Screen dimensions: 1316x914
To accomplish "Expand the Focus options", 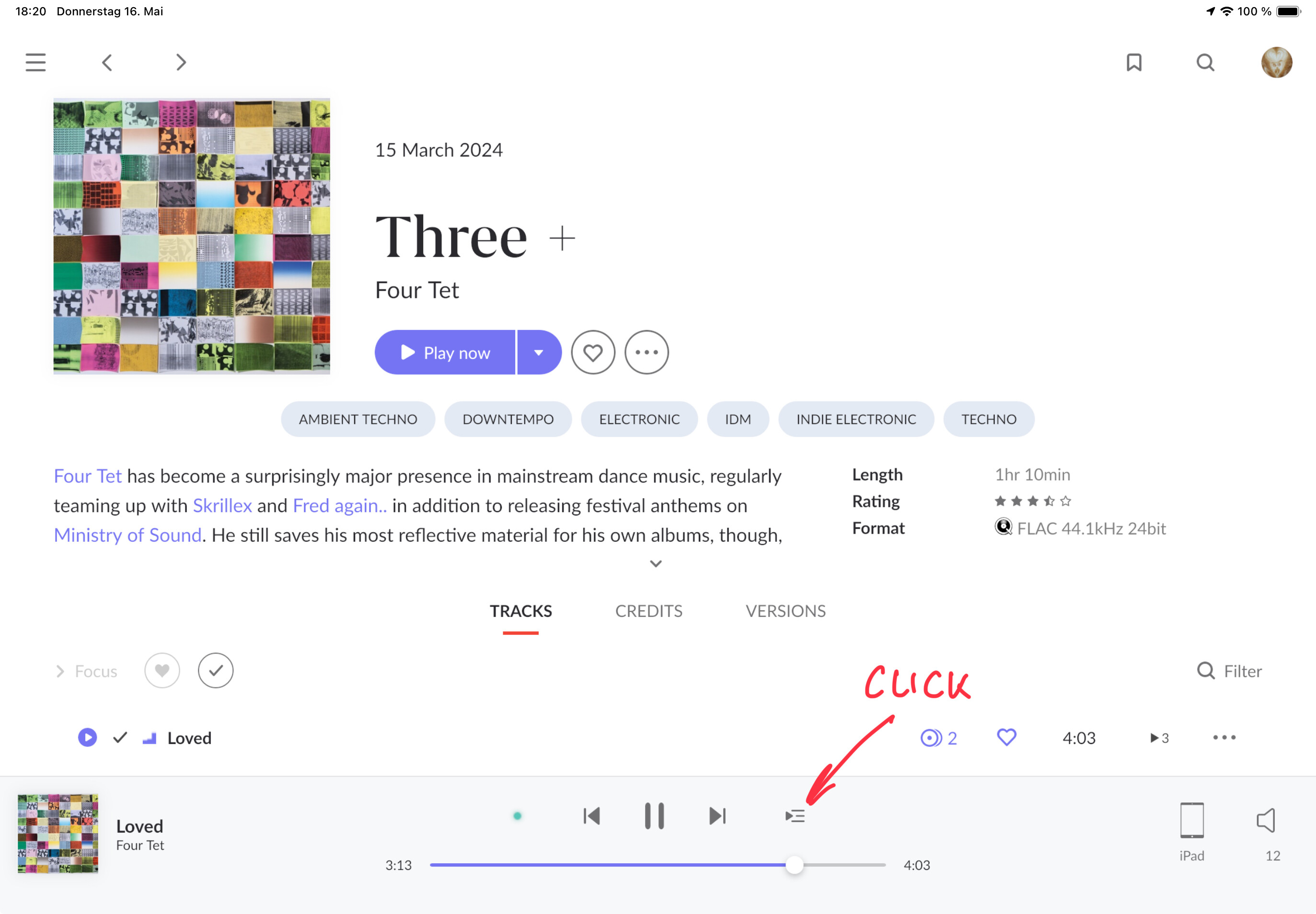I will [x=86, y=671].
